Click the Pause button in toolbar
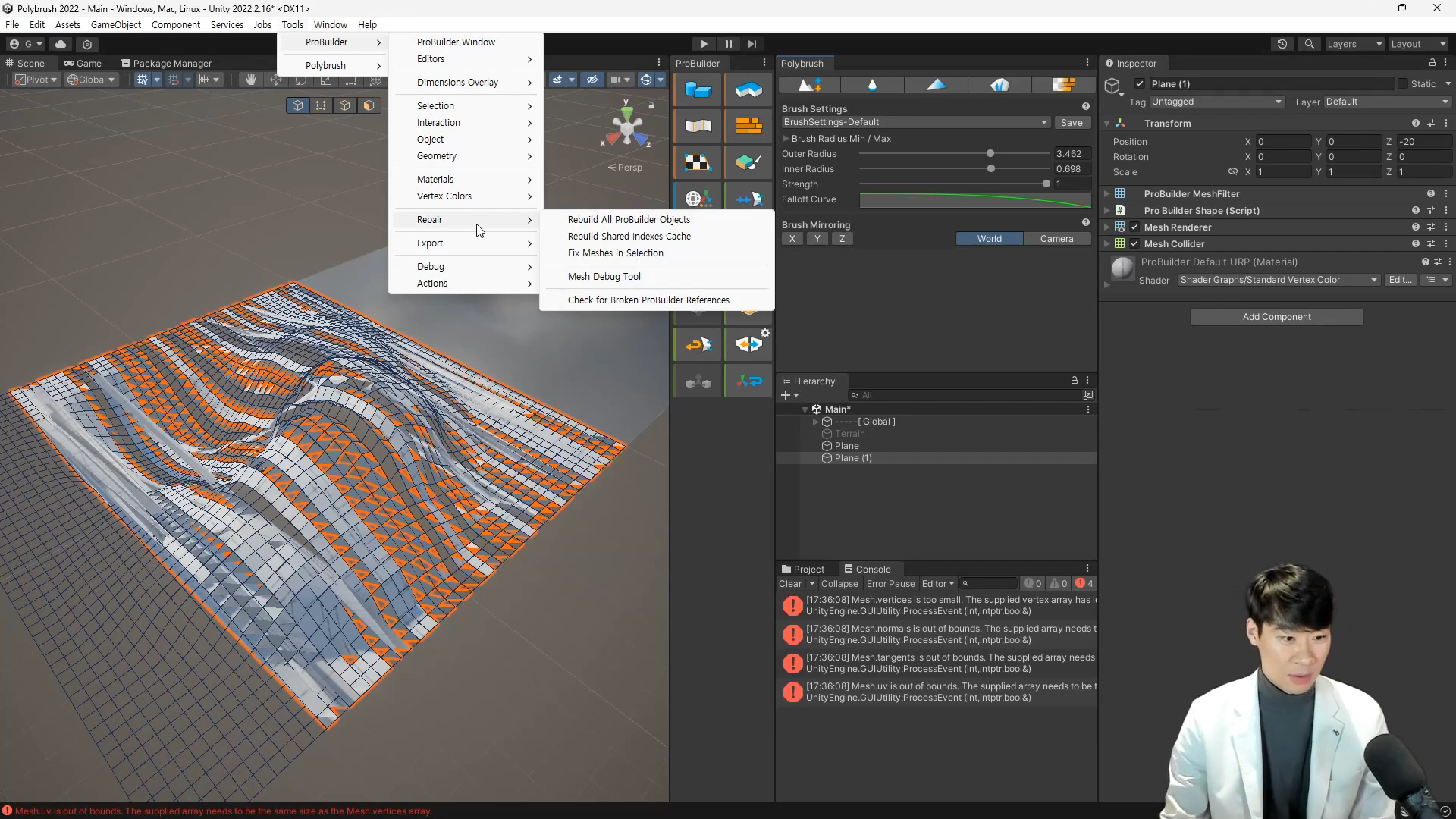1456x819 pixels. (x=728, y=44)
